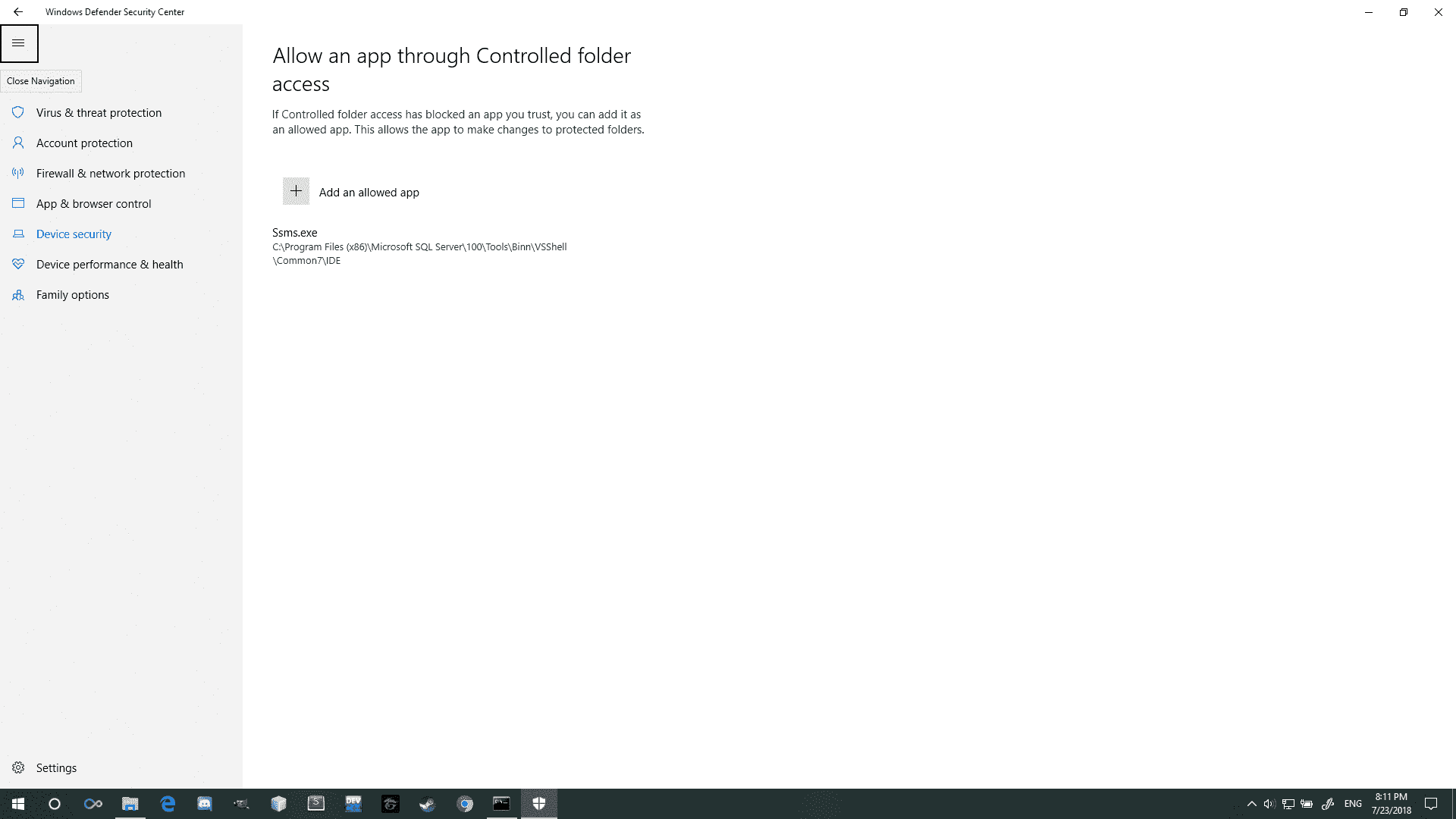
Task: Restore down the Defender window
Action: tap(1404, 12)
